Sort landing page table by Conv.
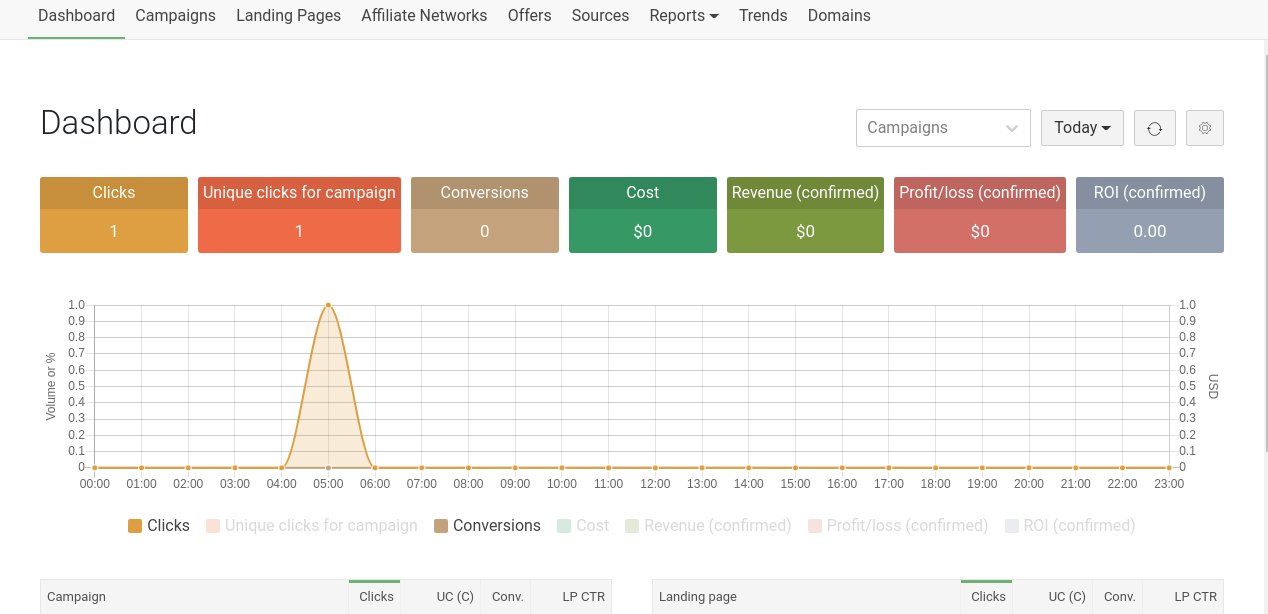This screenshot has height=614, width=1268. click(x=1119, y=597)
